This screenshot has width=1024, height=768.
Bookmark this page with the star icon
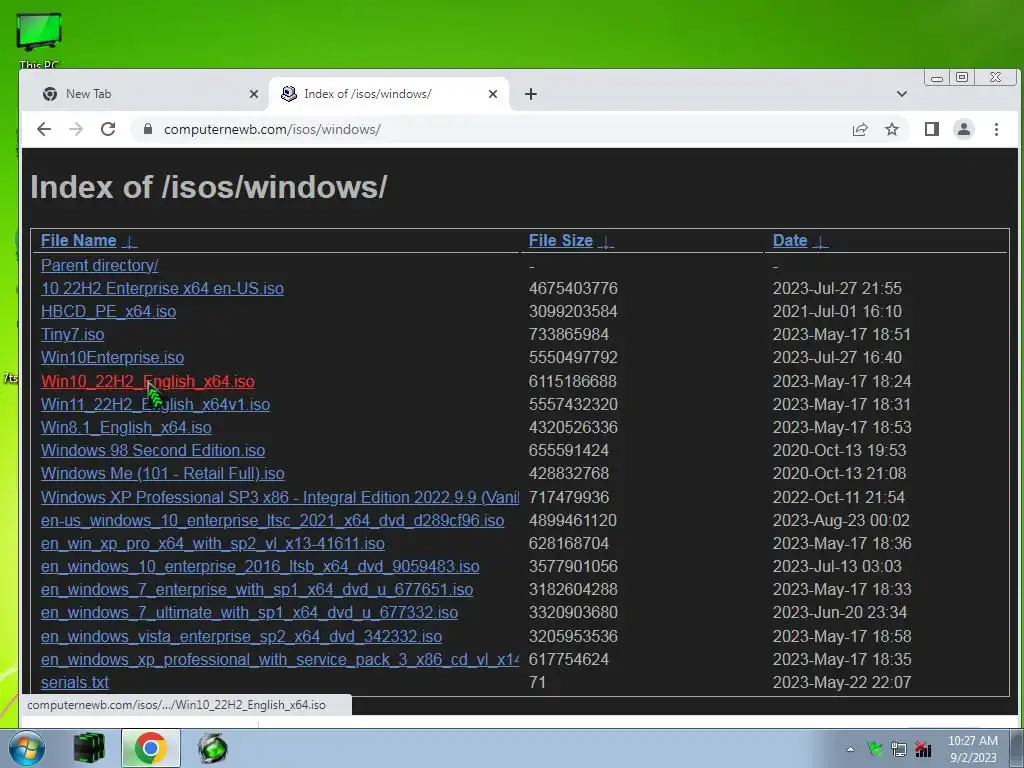(x=892, y=129)
